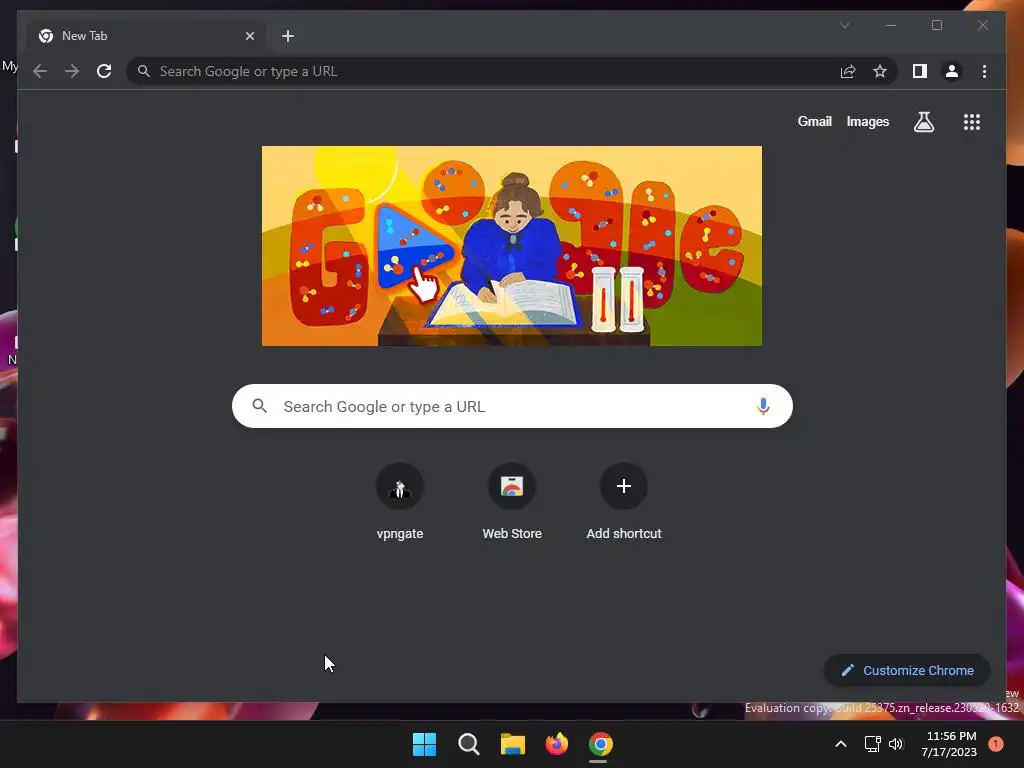The height and width of the screenshot is (768, 1024).
Task: Open taskbar Search
Action: tap(468, 744)
